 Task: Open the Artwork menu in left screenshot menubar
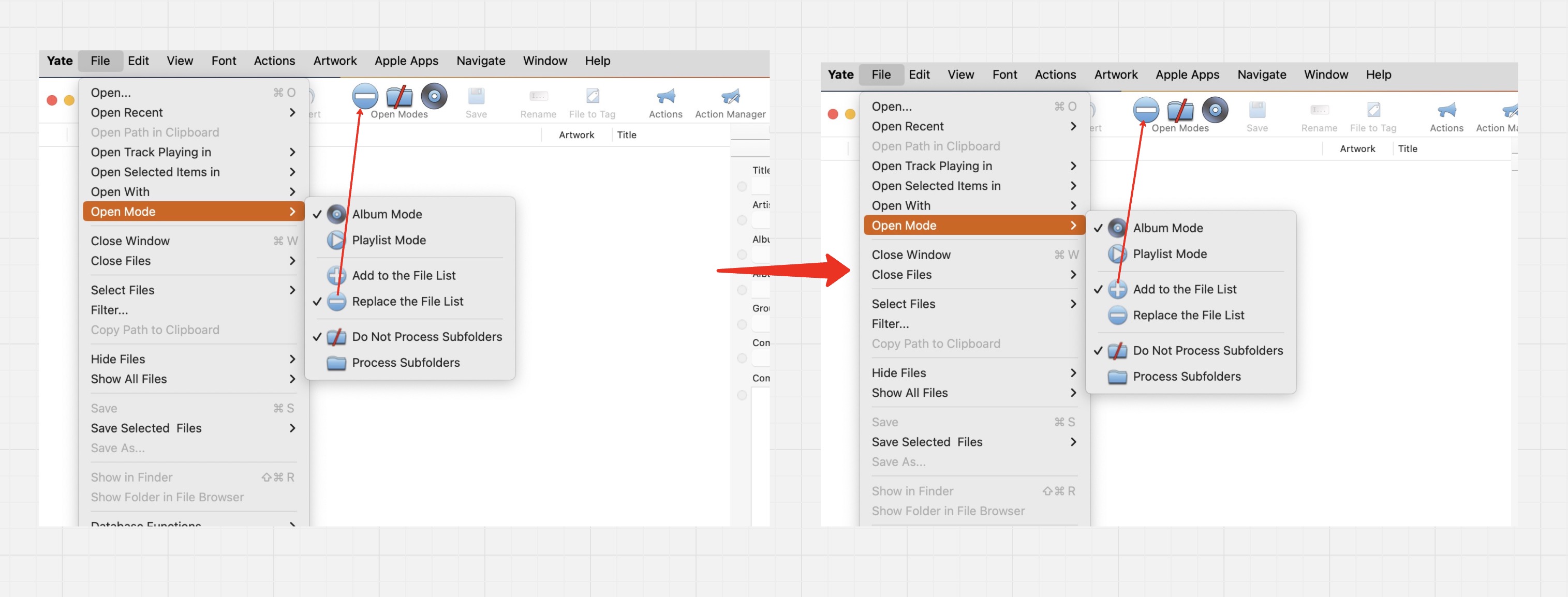tap(335, 61)
